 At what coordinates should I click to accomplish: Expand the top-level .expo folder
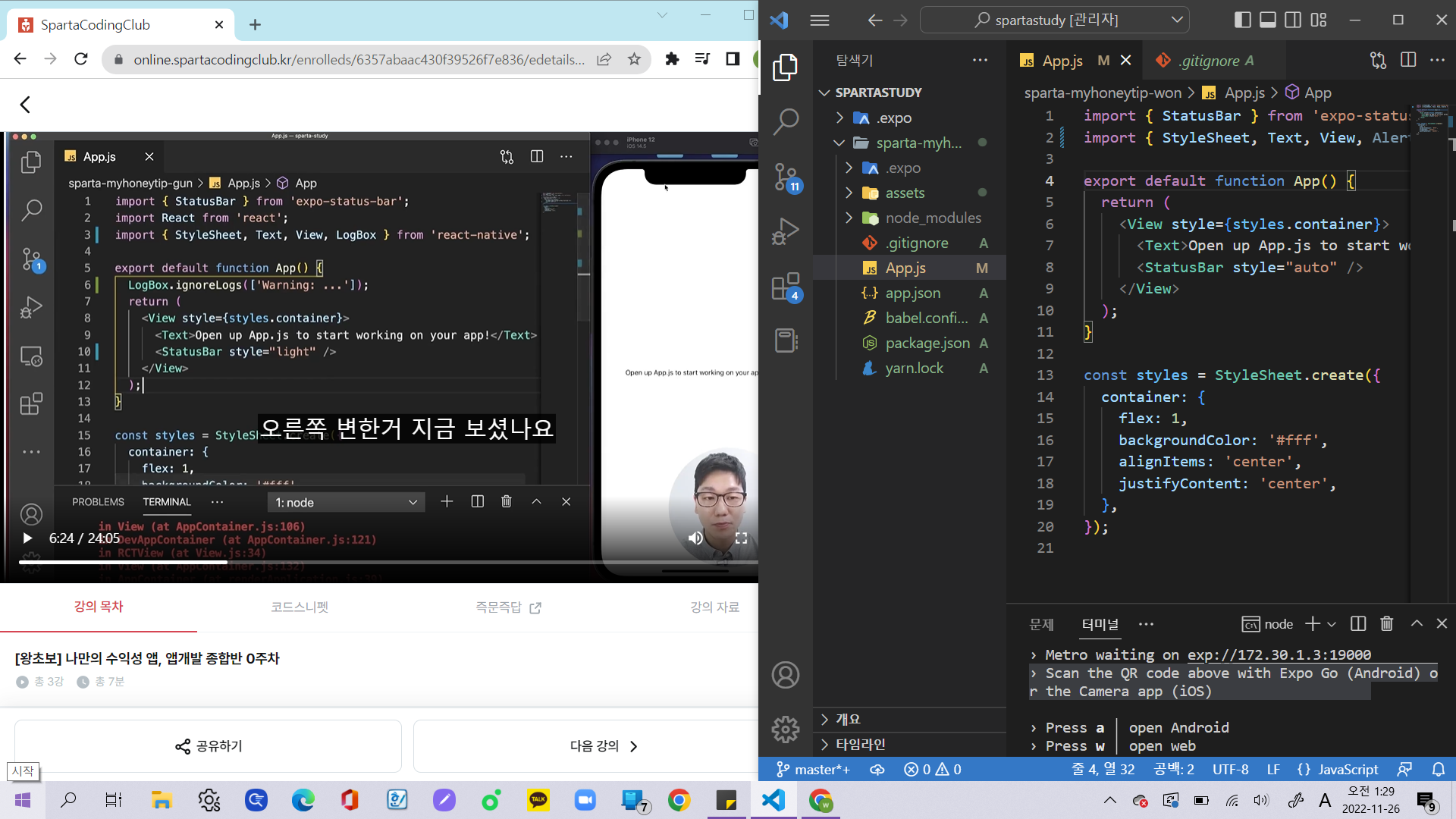click(910, 118)
